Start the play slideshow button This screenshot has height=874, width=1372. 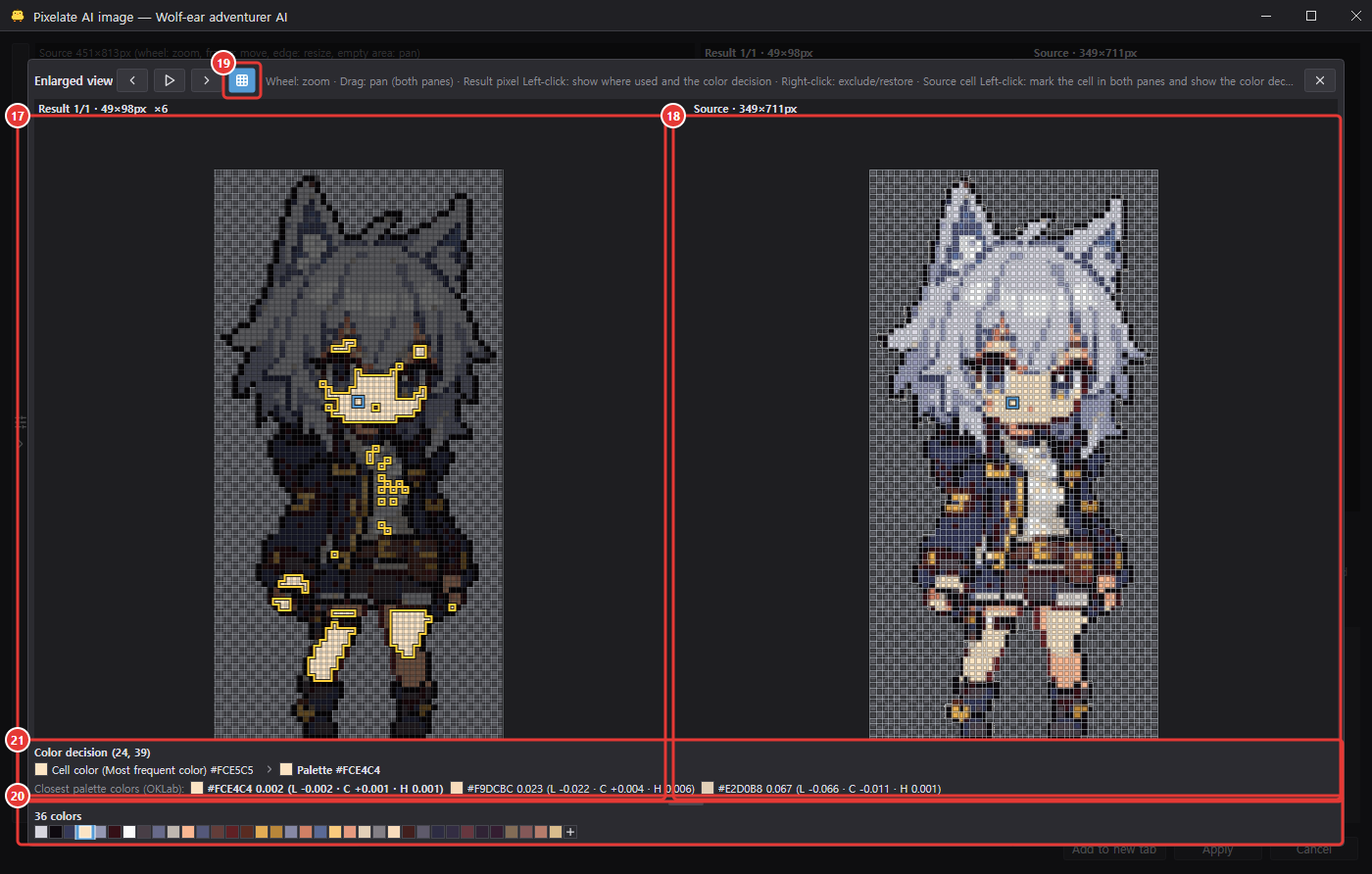170,80
